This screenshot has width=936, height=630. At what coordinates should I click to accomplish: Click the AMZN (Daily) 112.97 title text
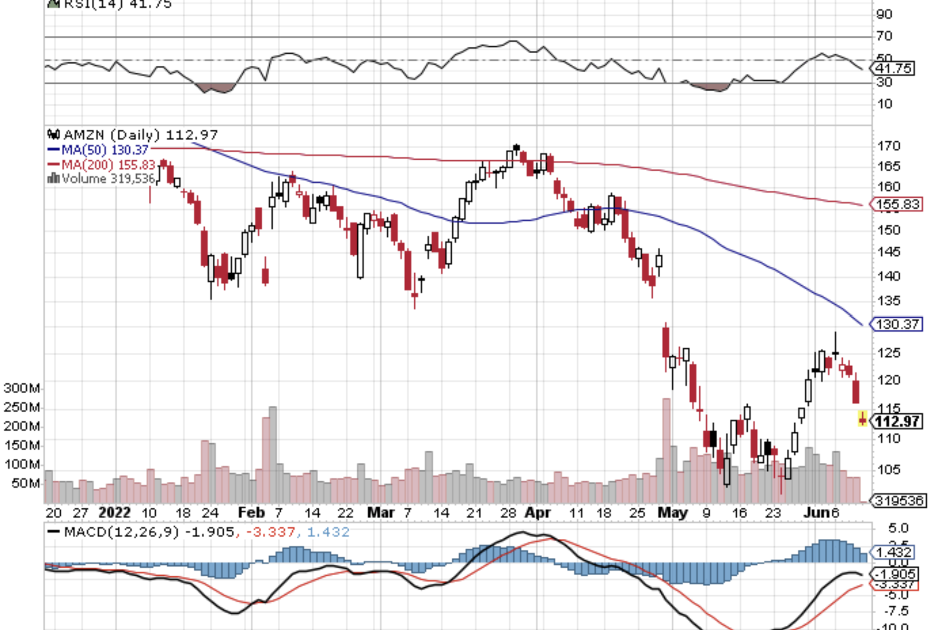(x=138, y=134)
